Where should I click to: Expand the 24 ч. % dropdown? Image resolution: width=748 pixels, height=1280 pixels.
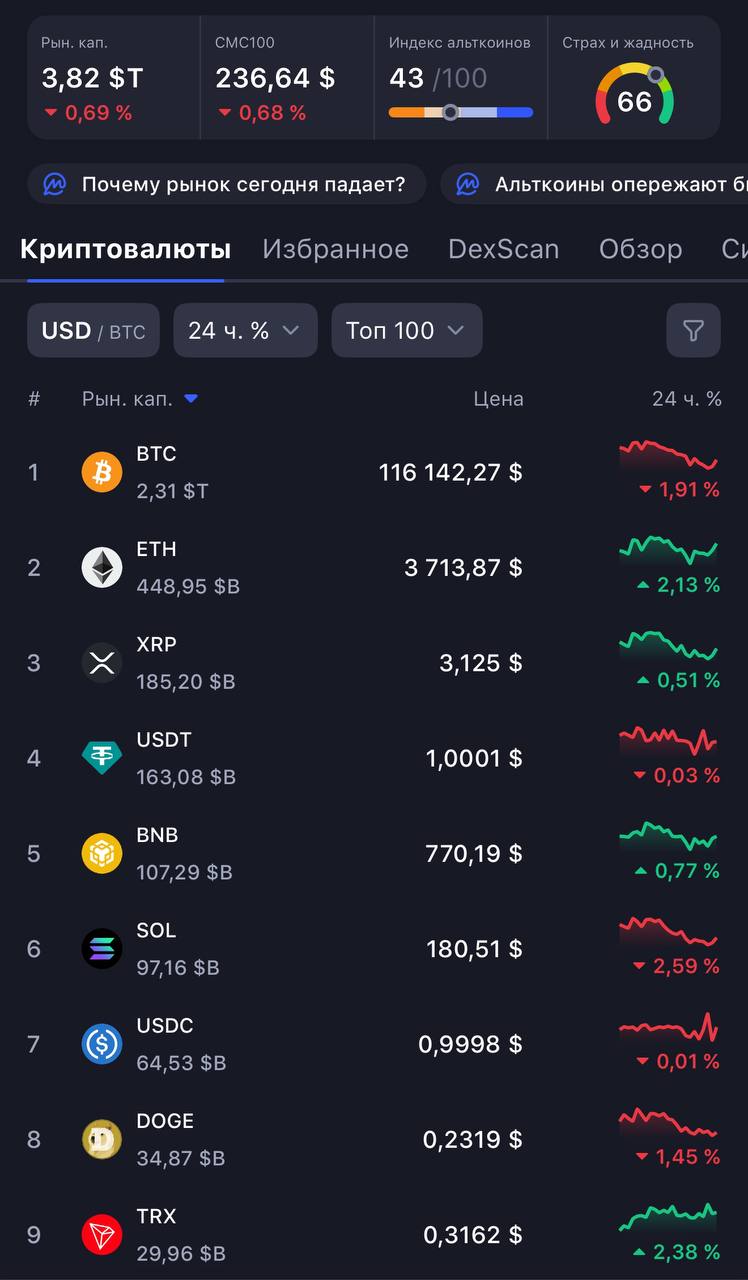[x=245, y=330]
